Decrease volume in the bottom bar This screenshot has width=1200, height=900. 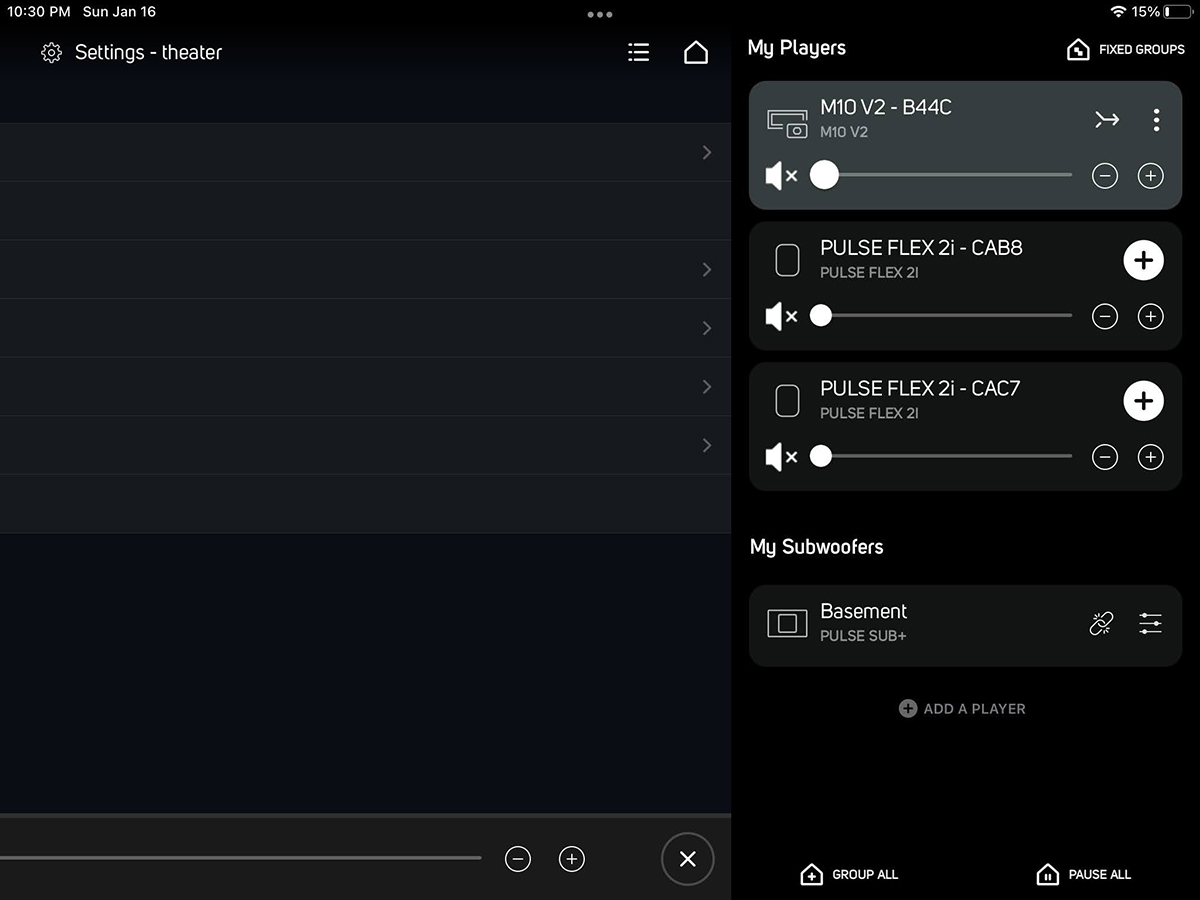[x=518, y=859]
